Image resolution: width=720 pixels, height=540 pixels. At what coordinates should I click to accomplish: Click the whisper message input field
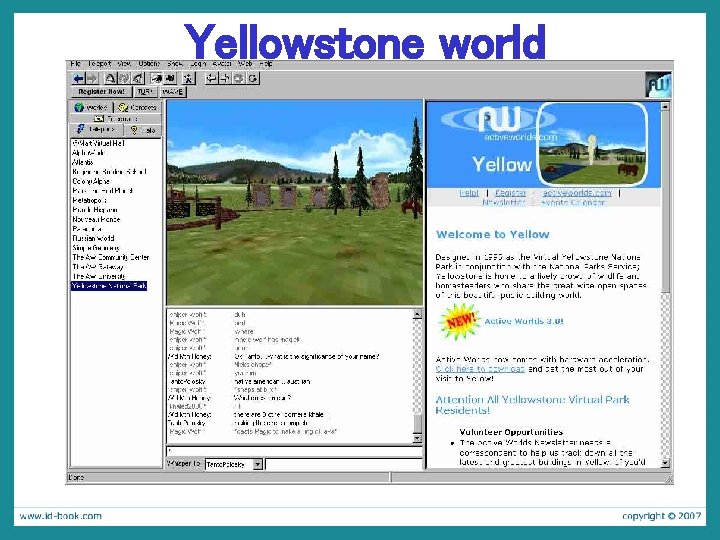pos(343,464)
